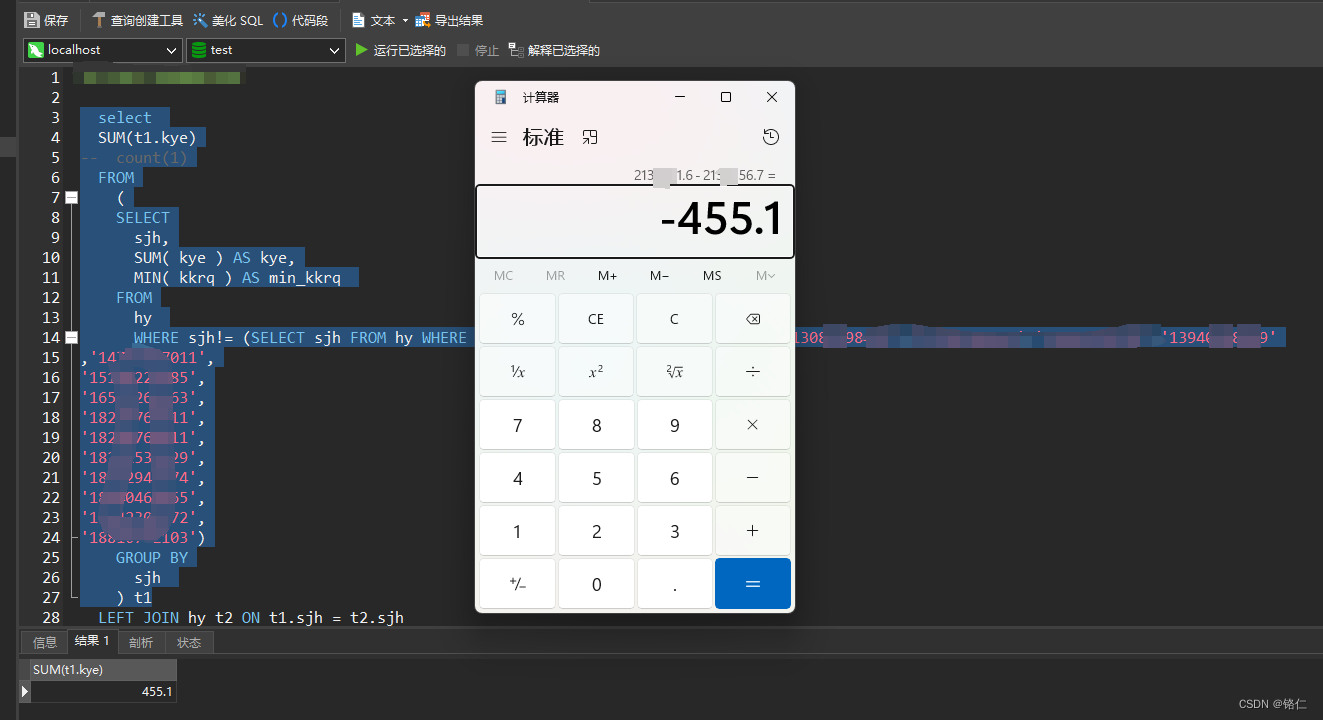The image size is (1323, 720).
Task: Click Explain Selected (解释已选择的)
Action: pos(554,50)
